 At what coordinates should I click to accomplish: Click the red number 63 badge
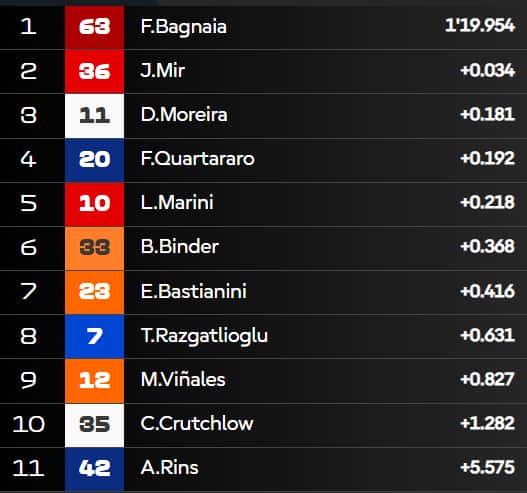(94, 27)
